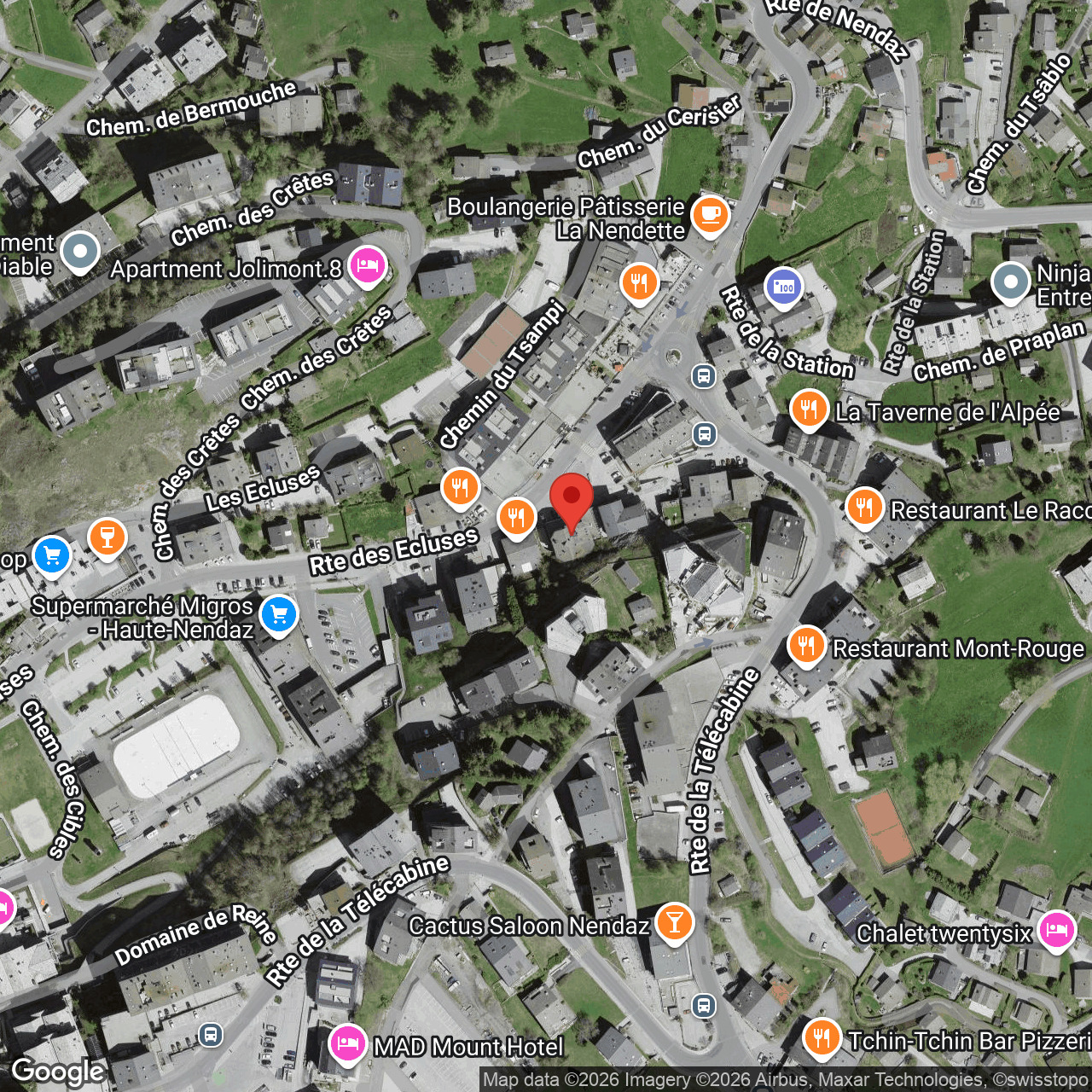This screenshot has height=1092, width=1092.
Task: Open Boulangerie Pâtisserie La Nendette cafe icon
Action: pos(709,215)
